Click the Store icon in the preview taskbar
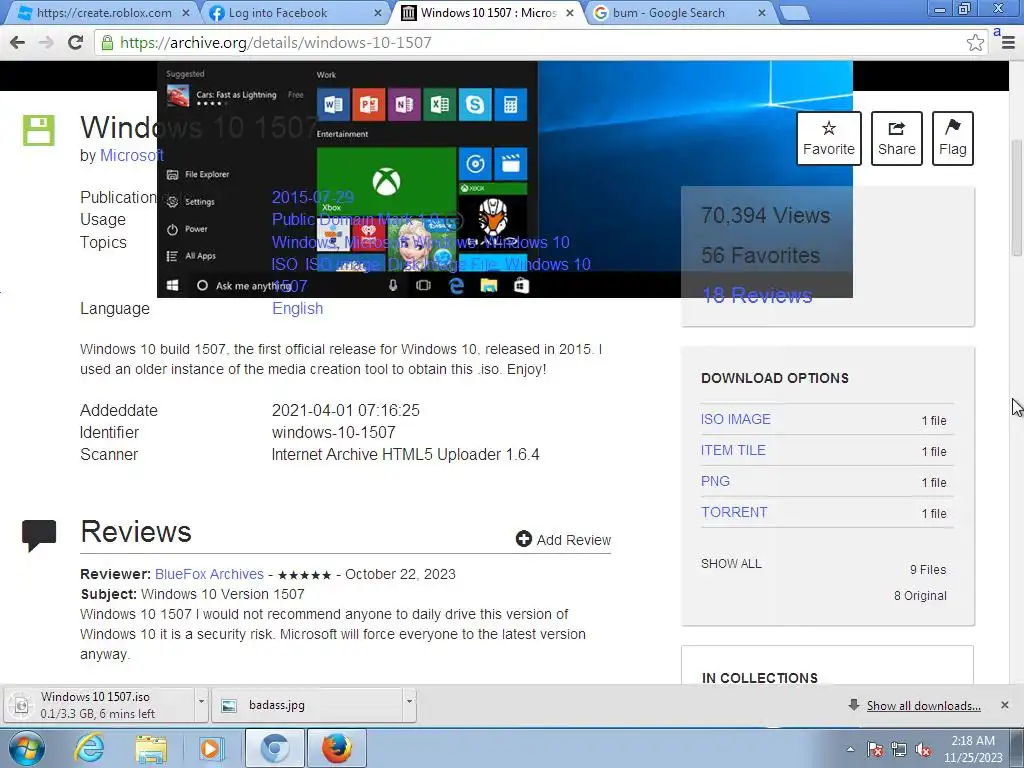 point(521,285)
